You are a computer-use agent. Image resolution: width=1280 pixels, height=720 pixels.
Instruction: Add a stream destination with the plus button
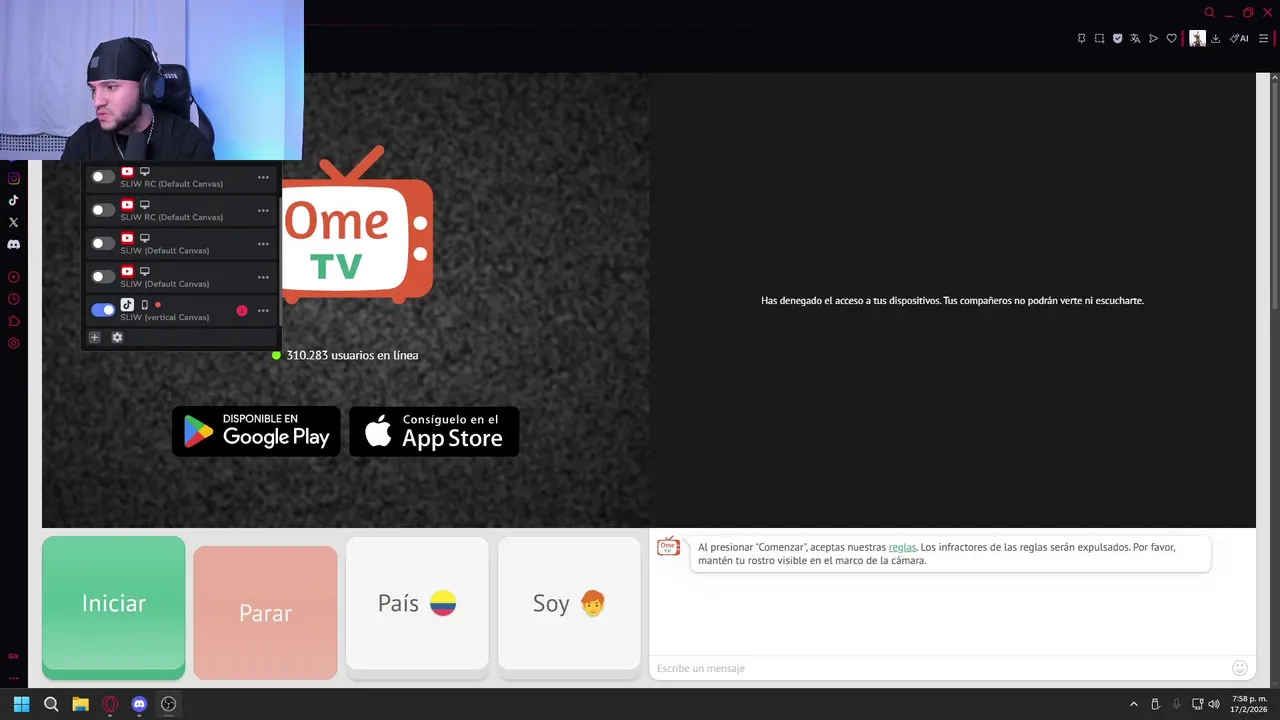pos(95,337)
